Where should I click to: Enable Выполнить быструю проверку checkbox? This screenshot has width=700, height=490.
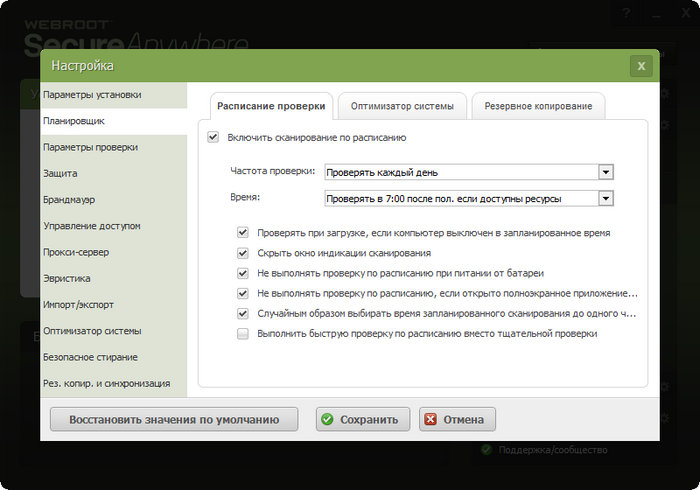tap(243, 333)
